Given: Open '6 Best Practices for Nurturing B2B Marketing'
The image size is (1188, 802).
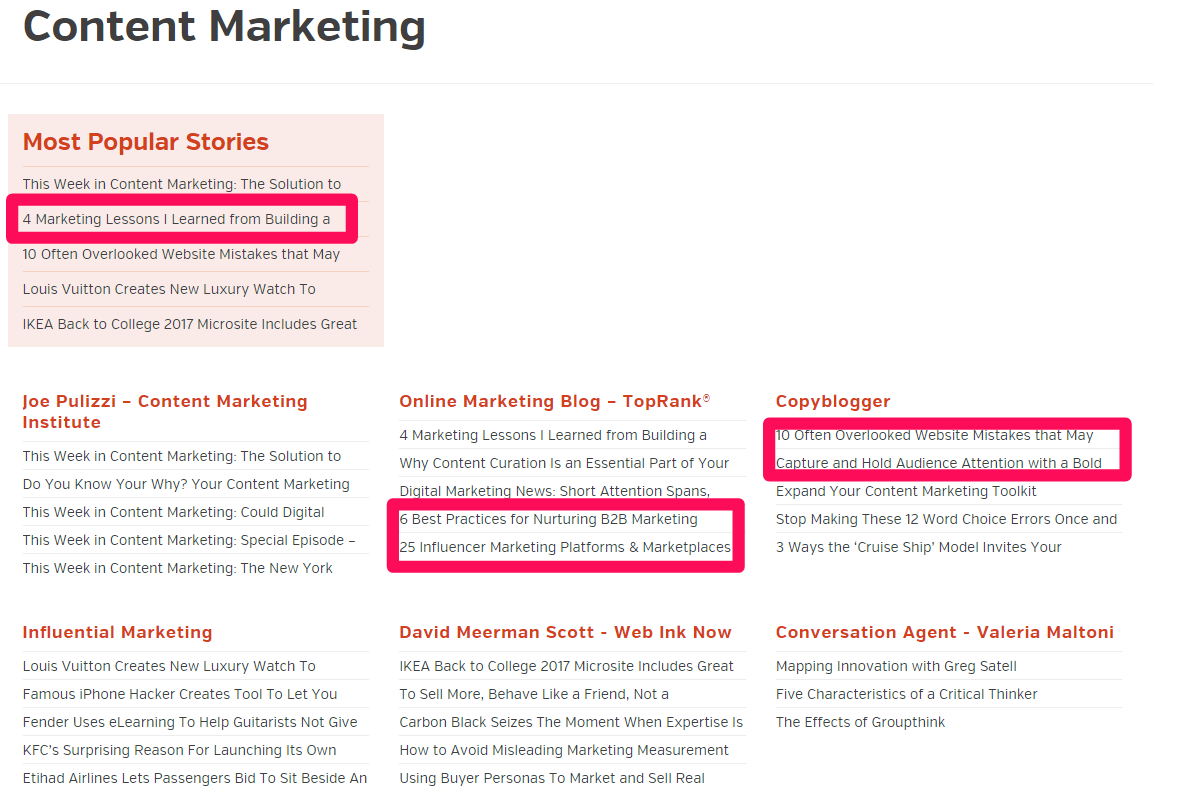Looking at the screenshot, I should click(x=549, y=520).
